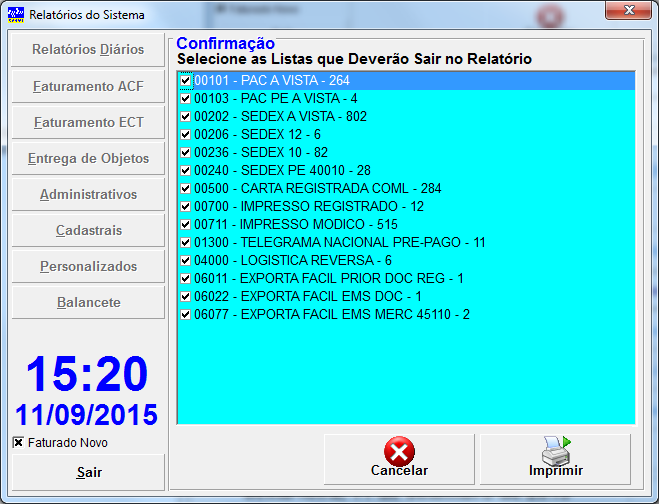
Task: Open Administrativos reports
Action: 88,195
